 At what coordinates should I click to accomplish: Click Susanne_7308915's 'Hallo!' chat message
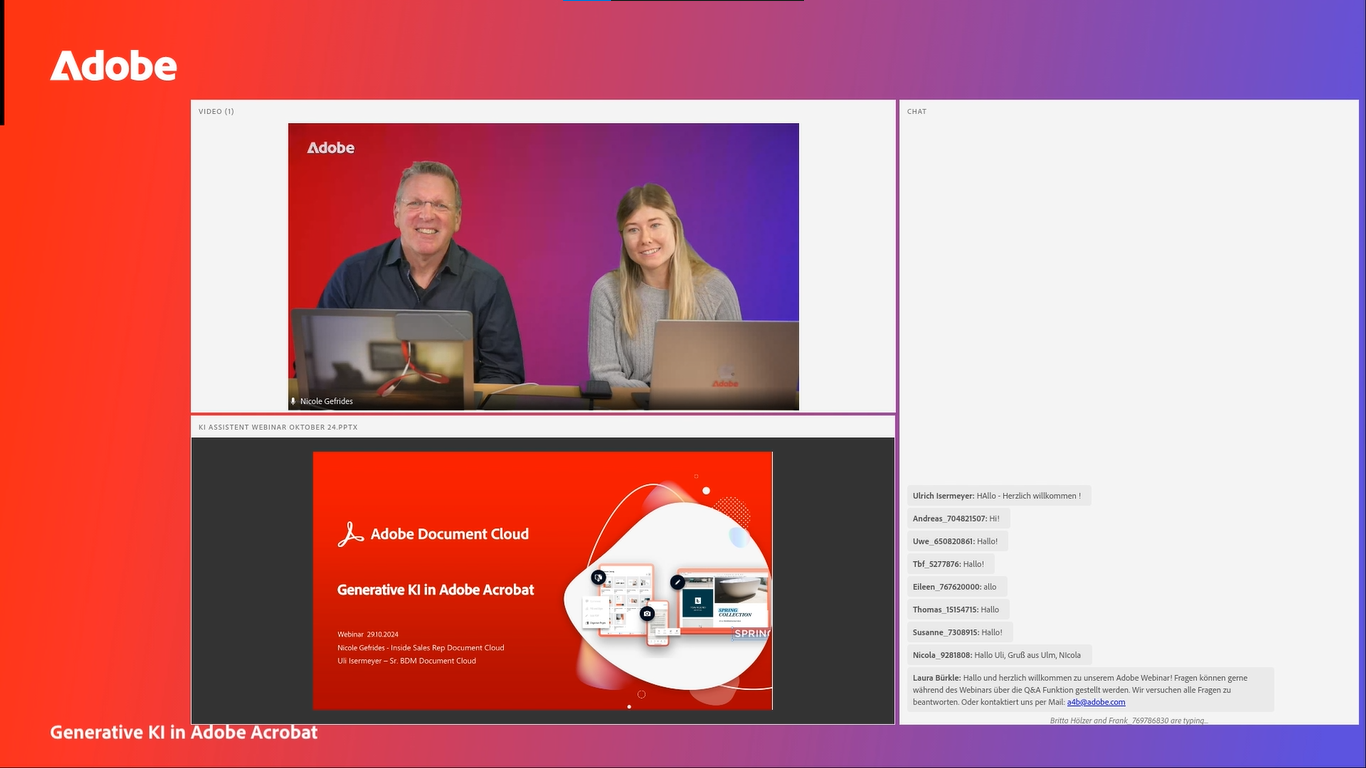[x=960, y=632]
